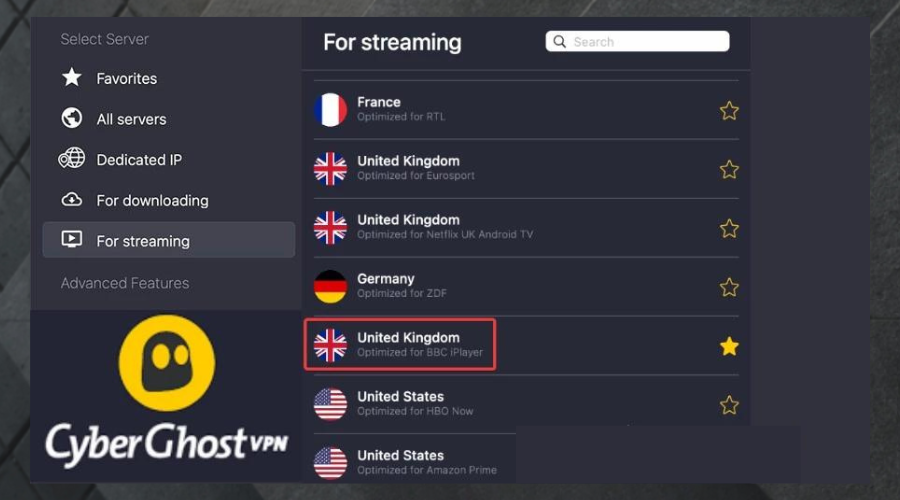Open the All servers list
The image size is (900, 500).
pyautogui.click(x=131, y=119)
